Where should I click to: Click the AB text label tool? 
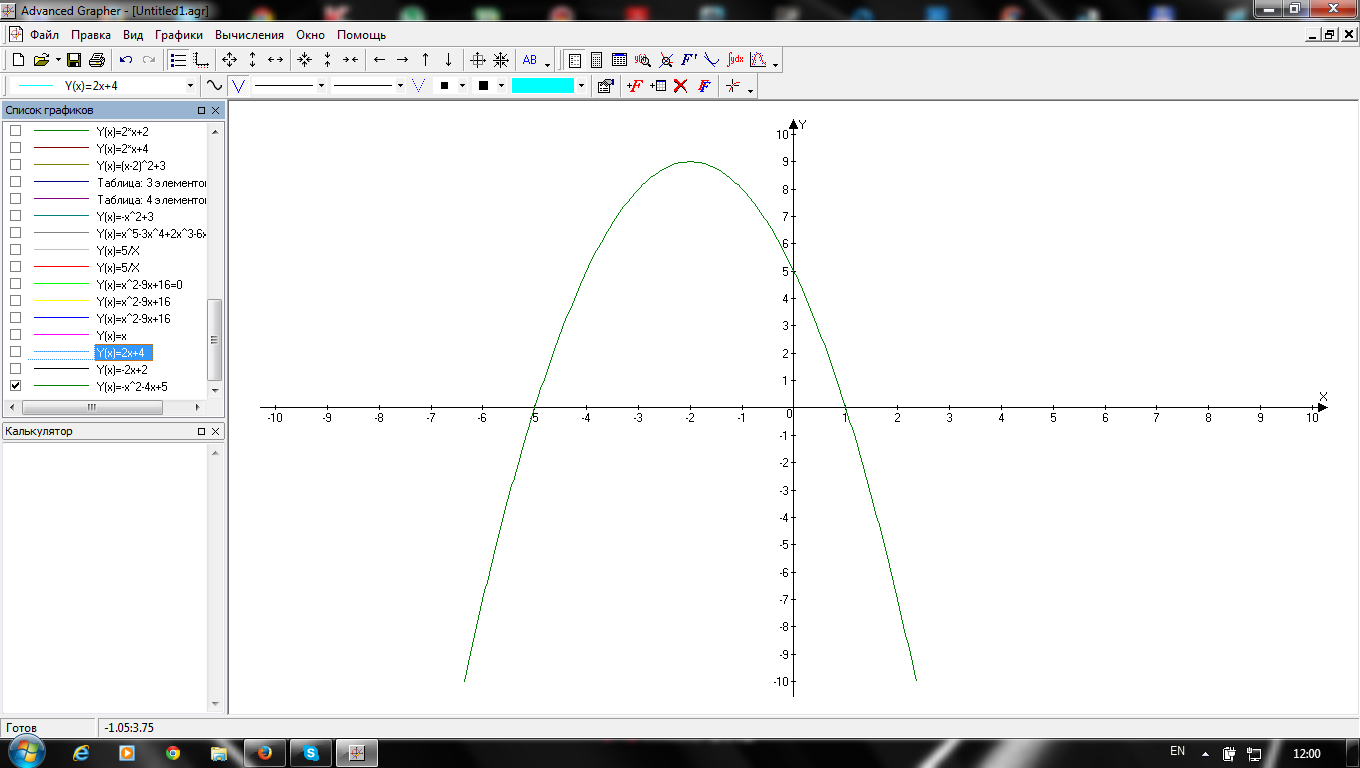pos(530,60)
